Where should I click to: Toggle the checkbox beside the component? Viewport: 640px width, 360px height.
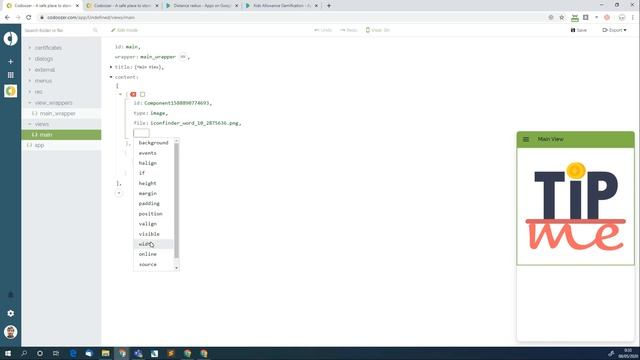pyautogui.click(x=142, y=94)
